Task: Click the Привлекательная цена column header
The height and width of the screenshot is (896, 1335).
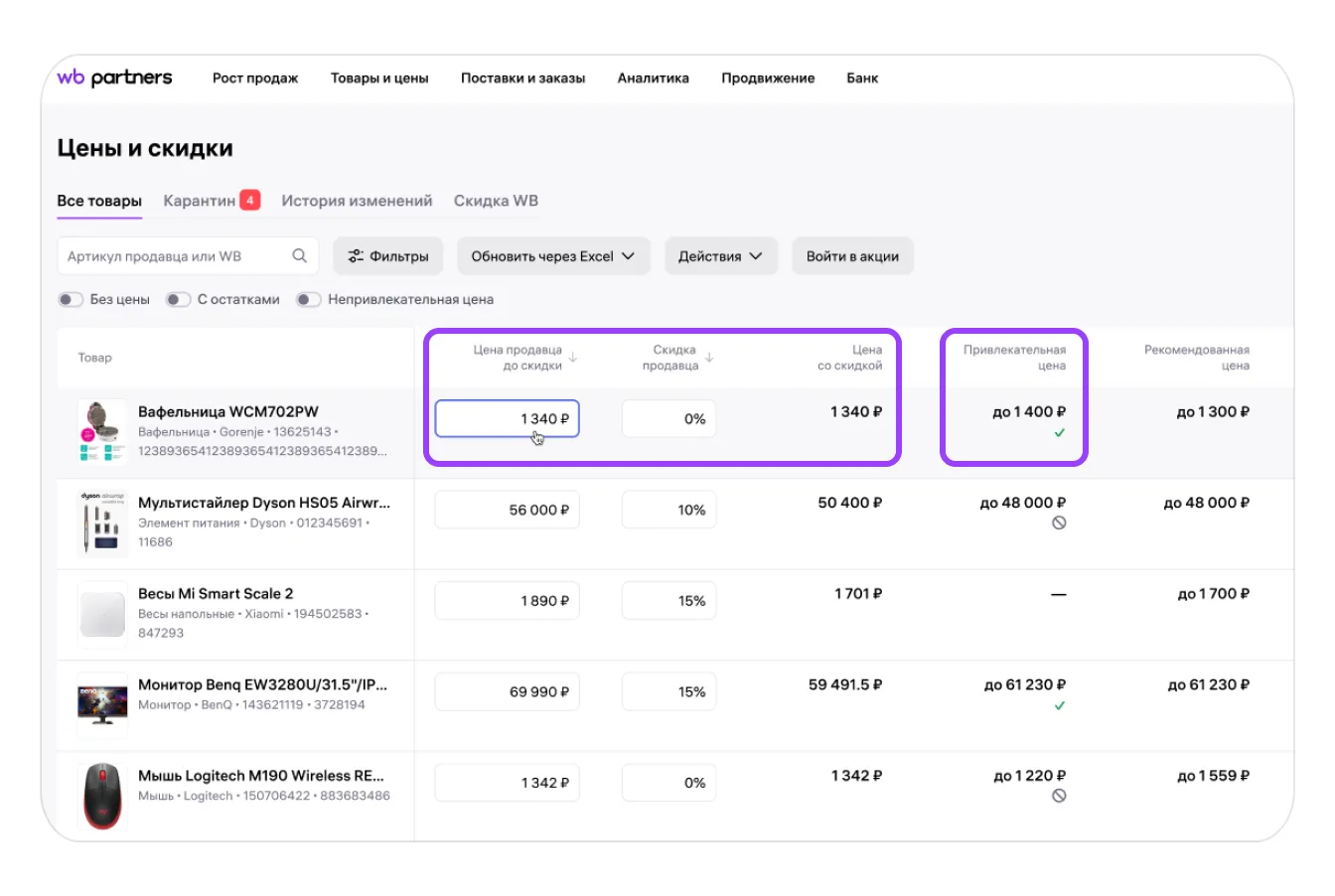Action: [1014, 358]
